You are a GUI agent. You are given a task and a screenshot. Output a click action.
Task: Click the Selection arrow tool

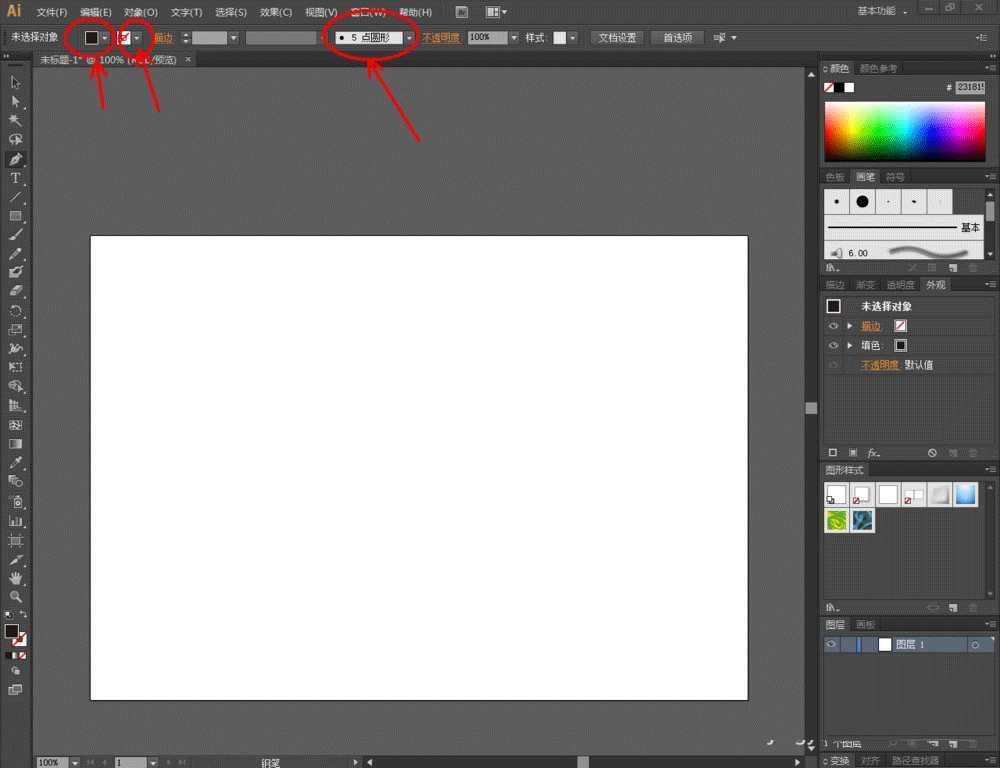[x=15, y=83]
